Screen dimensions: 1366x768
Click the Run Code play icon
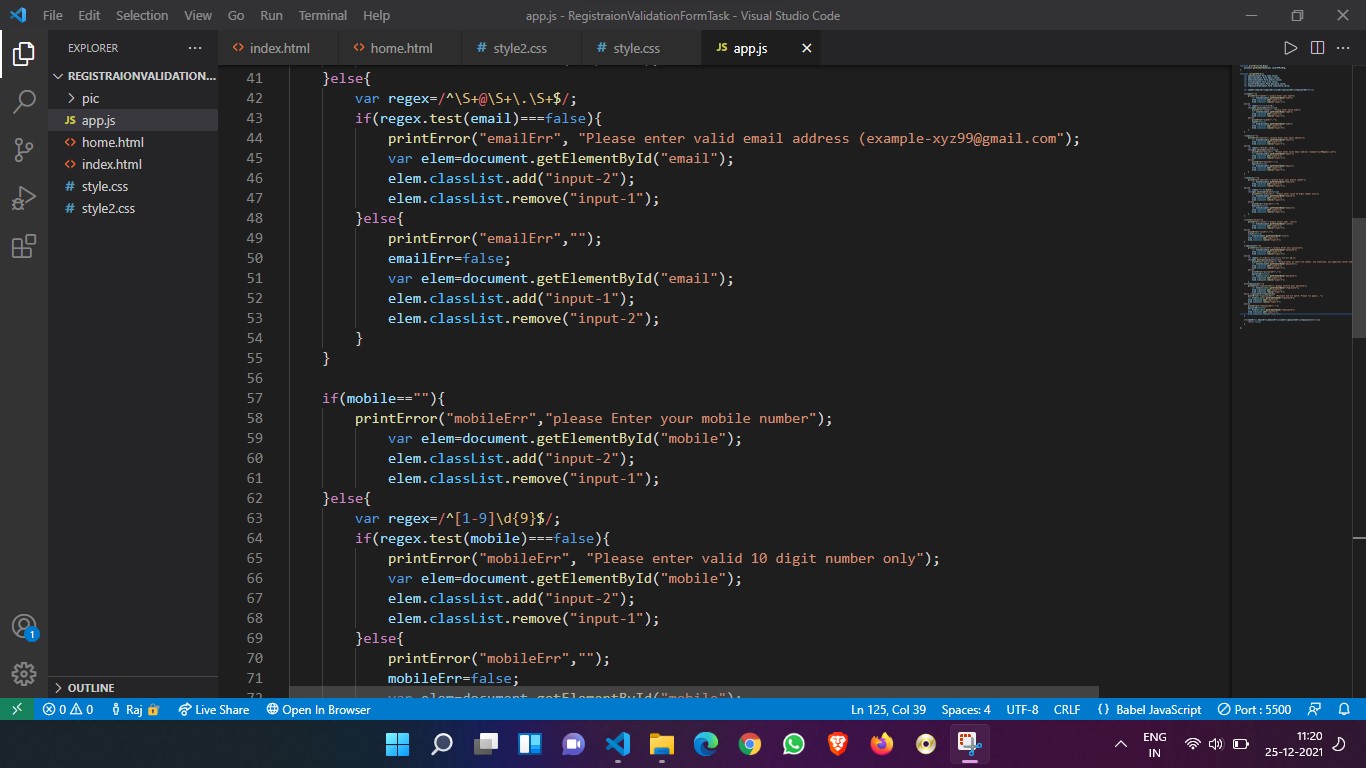[1290, 48]
